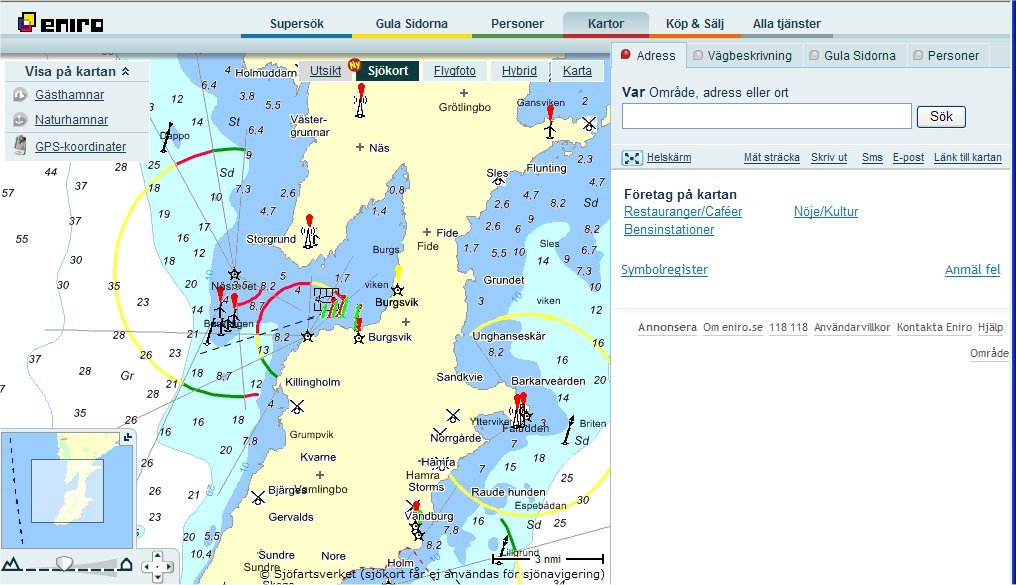This screenshot has height=585, width=1016.
Task: Click the Helskärm fullscreen icon
Action: coord(631,158)
